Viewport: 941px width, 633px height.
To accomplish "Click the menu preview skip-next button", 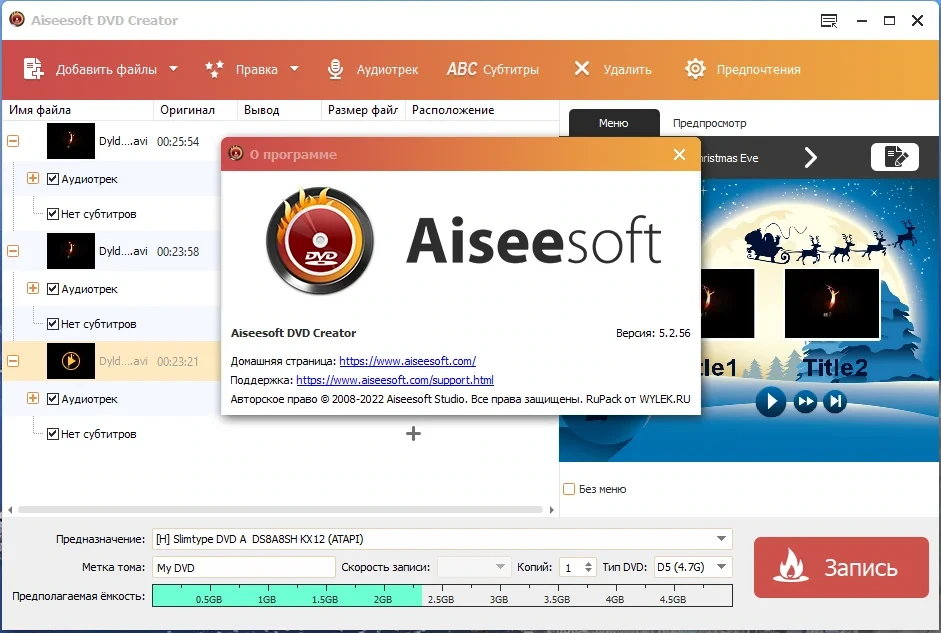I will (835, 401).
